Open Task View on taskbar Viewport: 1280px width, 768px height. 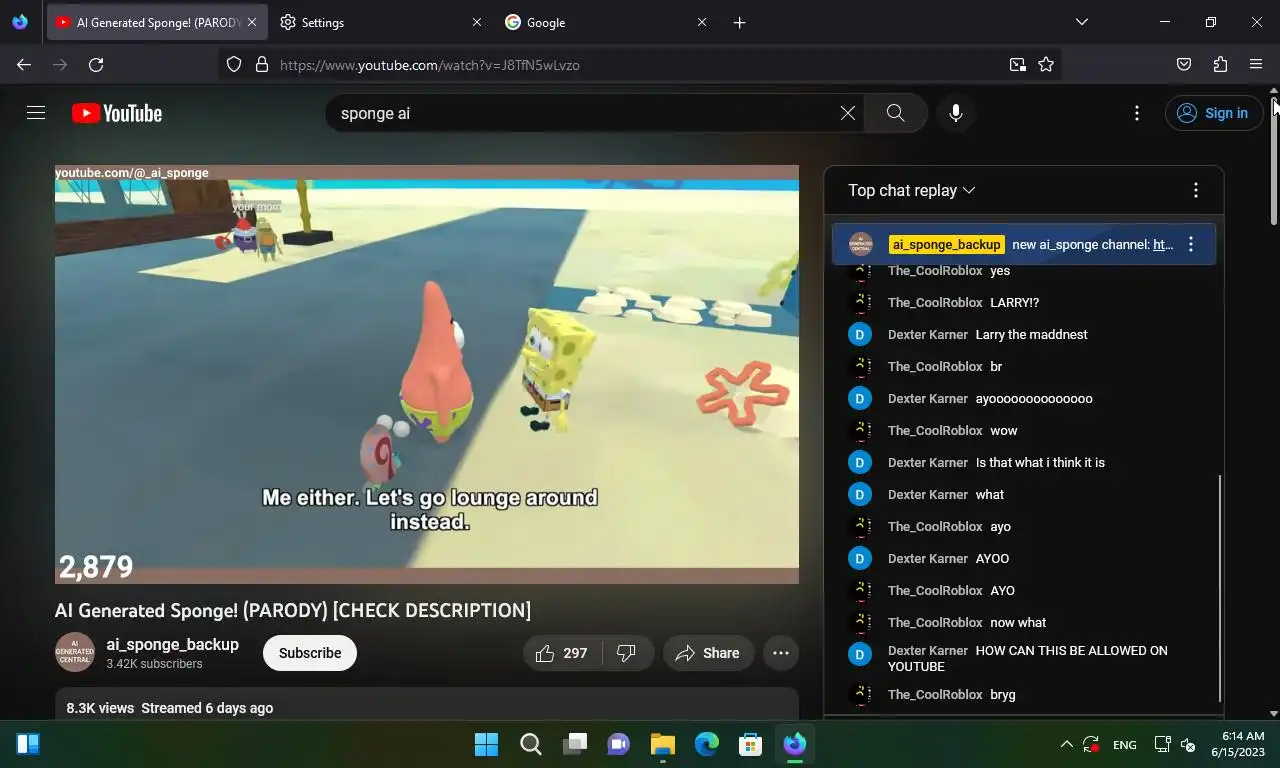coord(575,744)
